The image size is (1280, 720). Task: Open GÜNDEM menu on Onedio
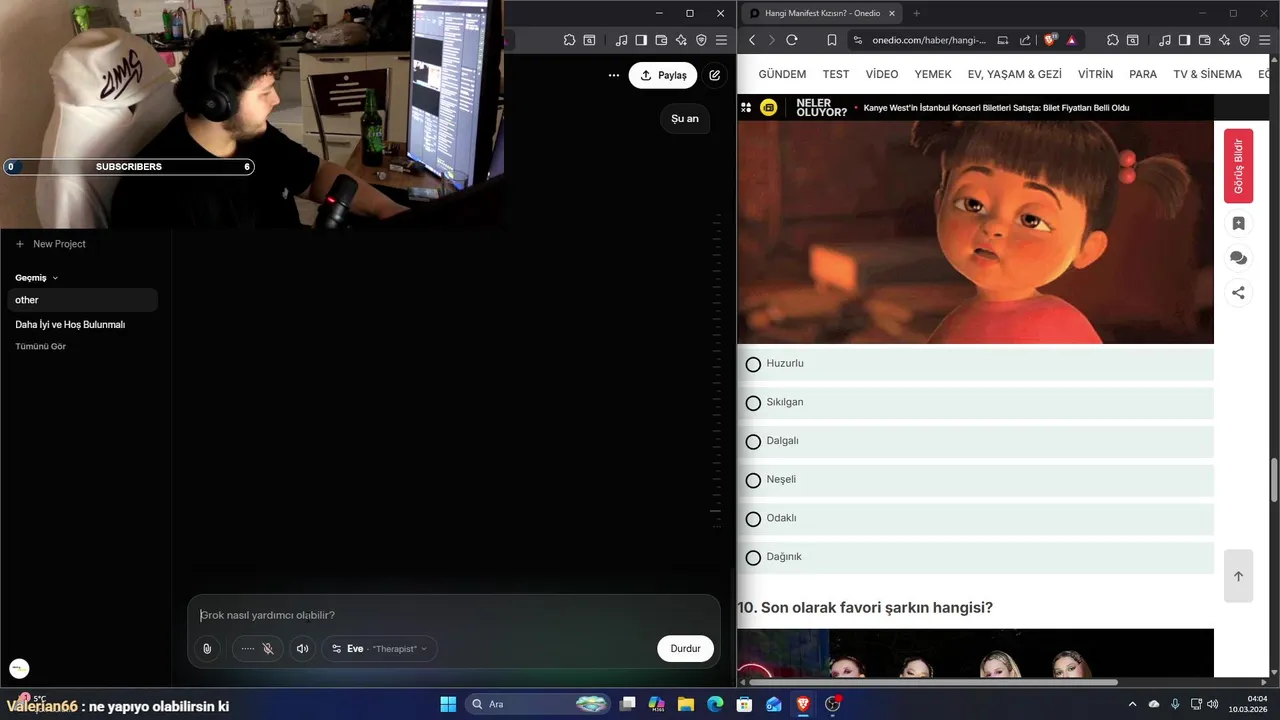(782, 74)
